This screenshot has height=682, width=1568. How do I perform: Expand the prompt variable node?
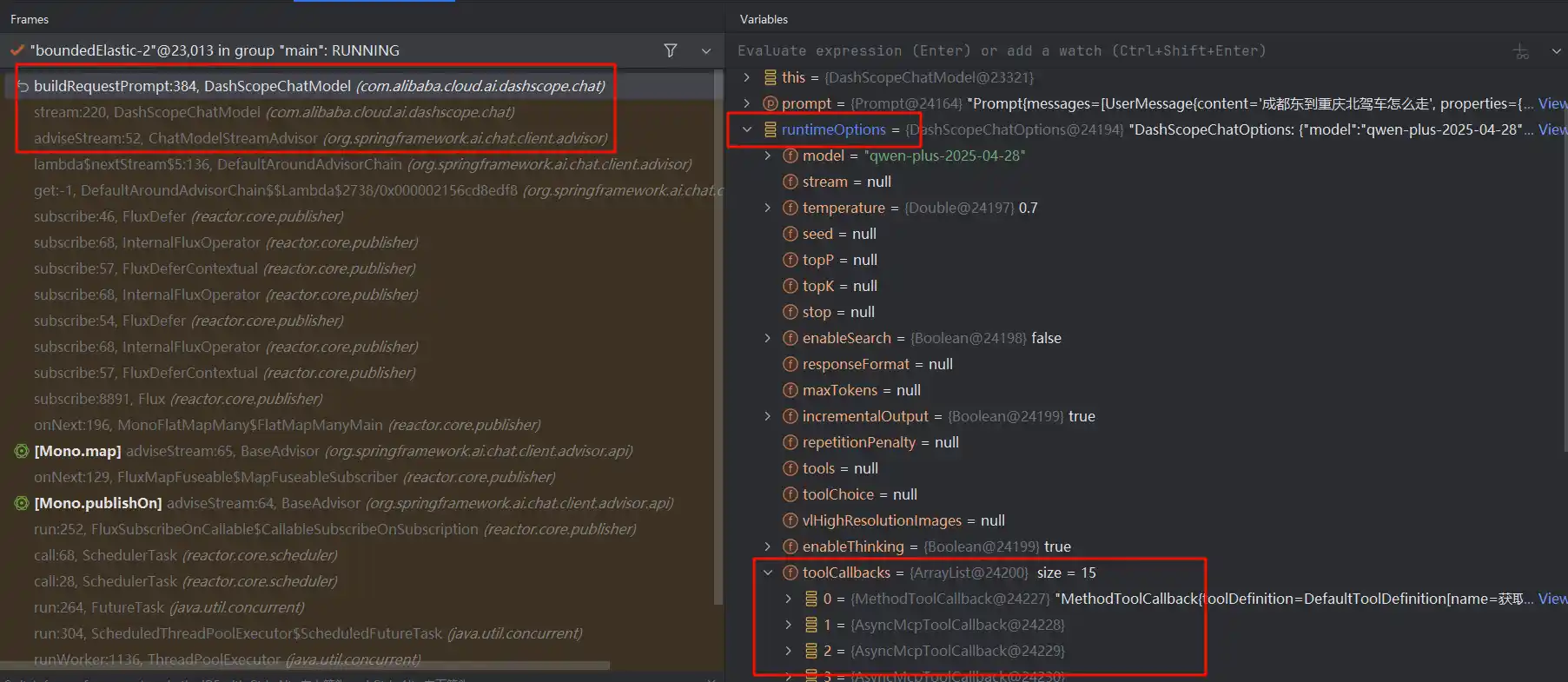[747, 103]
